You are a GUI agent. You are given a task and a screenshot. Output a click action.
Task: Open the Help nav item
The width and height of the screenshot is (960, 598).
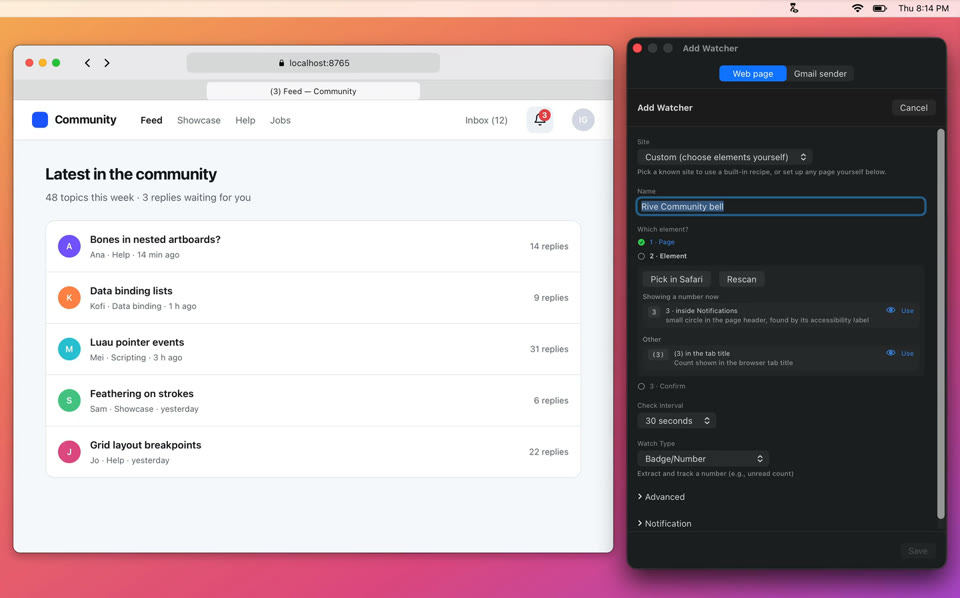(245, 121)
